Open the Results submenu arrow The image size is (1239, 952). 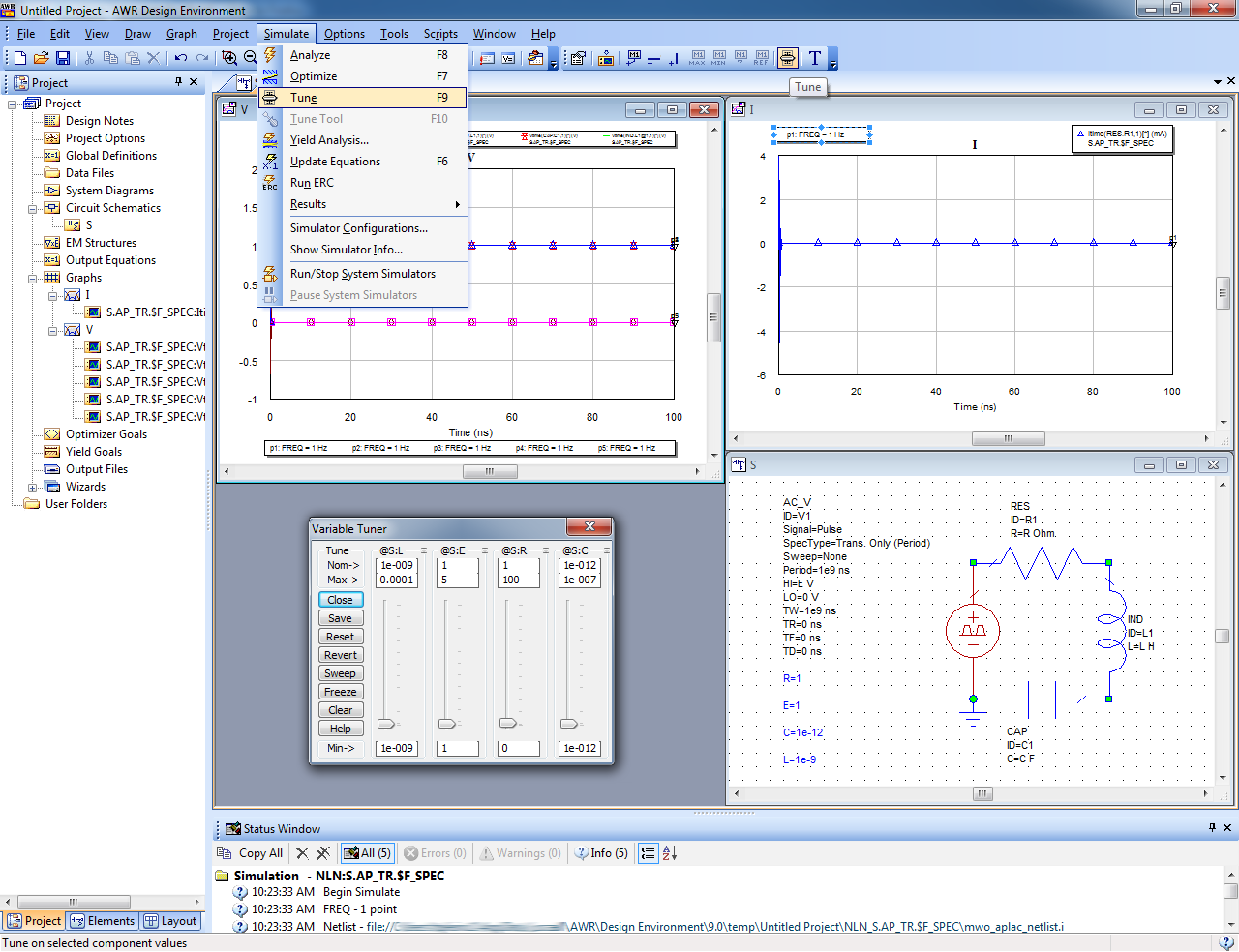[x=458, y=204]
